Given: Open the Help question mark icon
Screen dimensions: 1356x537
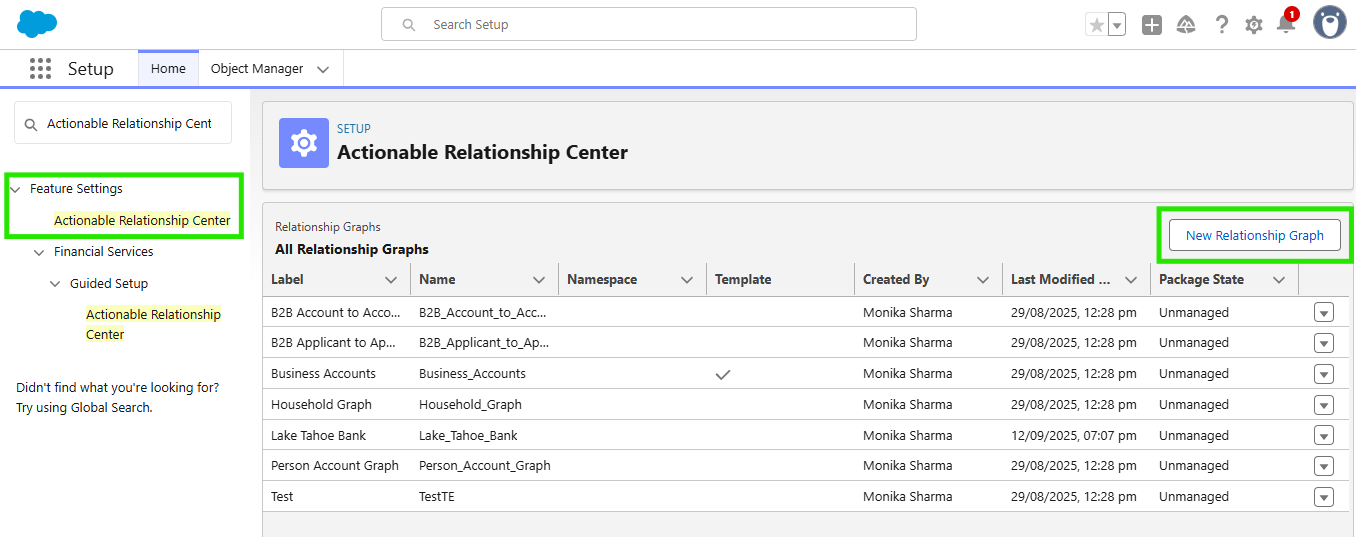Looking at the screenshot, I should (x=1221, y=25).
